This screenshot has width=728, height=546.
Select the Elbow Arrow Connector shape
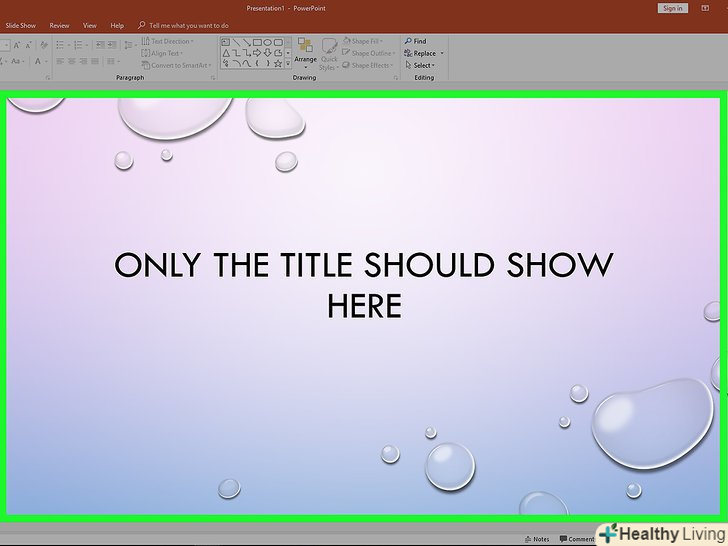(x=247, y=53)
